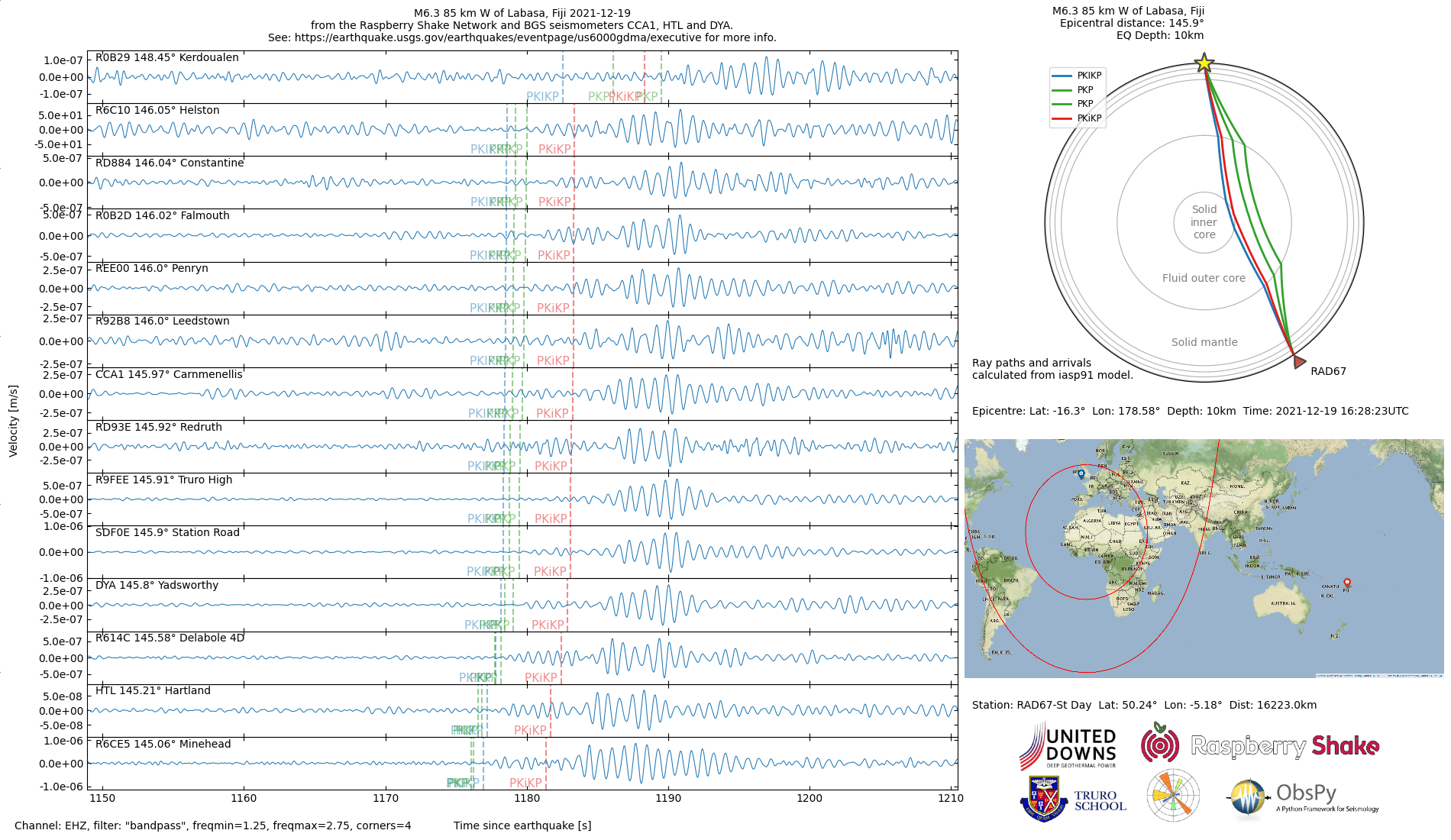The width and height of the screenshot is (1451, 840).
Task: Click the blue station pin on map
Action: pos(1081,474)
